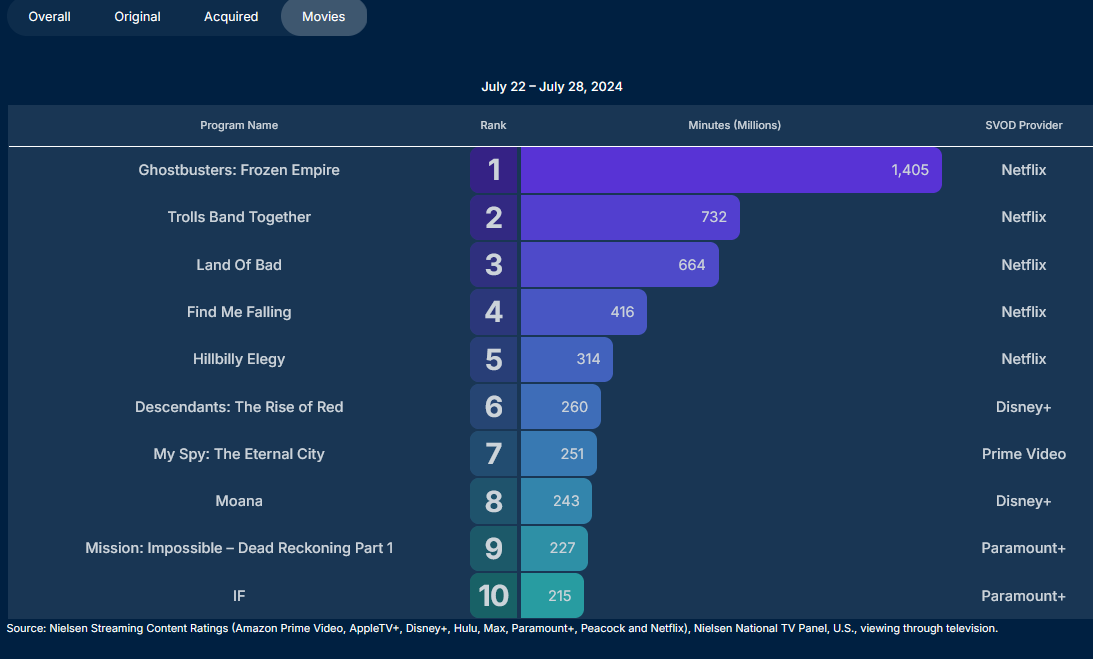Click the SVOD Provider column header
Viewport: 1093px width, 659px height.
(1024, 126)
